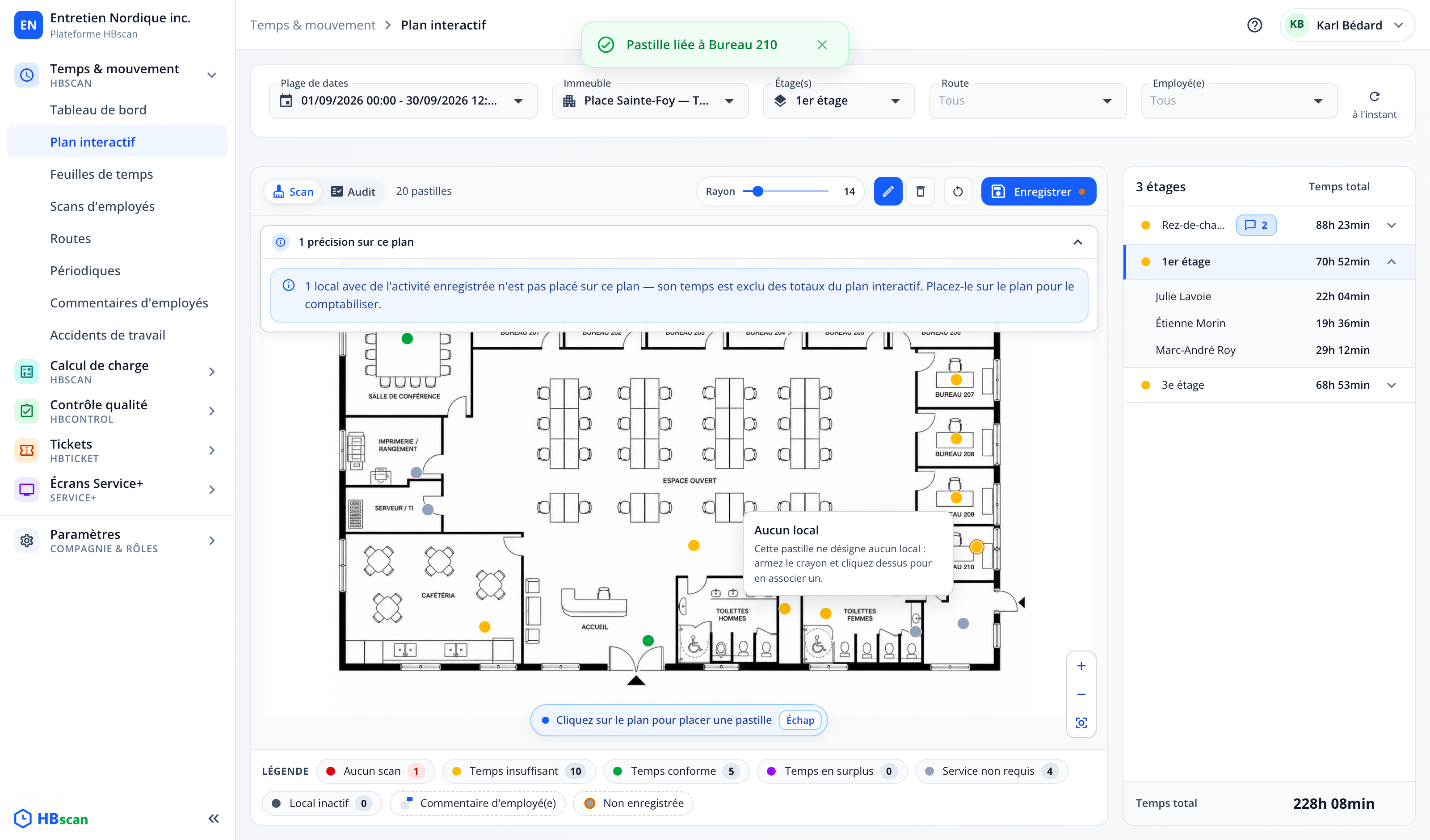Click the help question mark icon
Screen dimensions: 1430x840
pos(1255,25)
